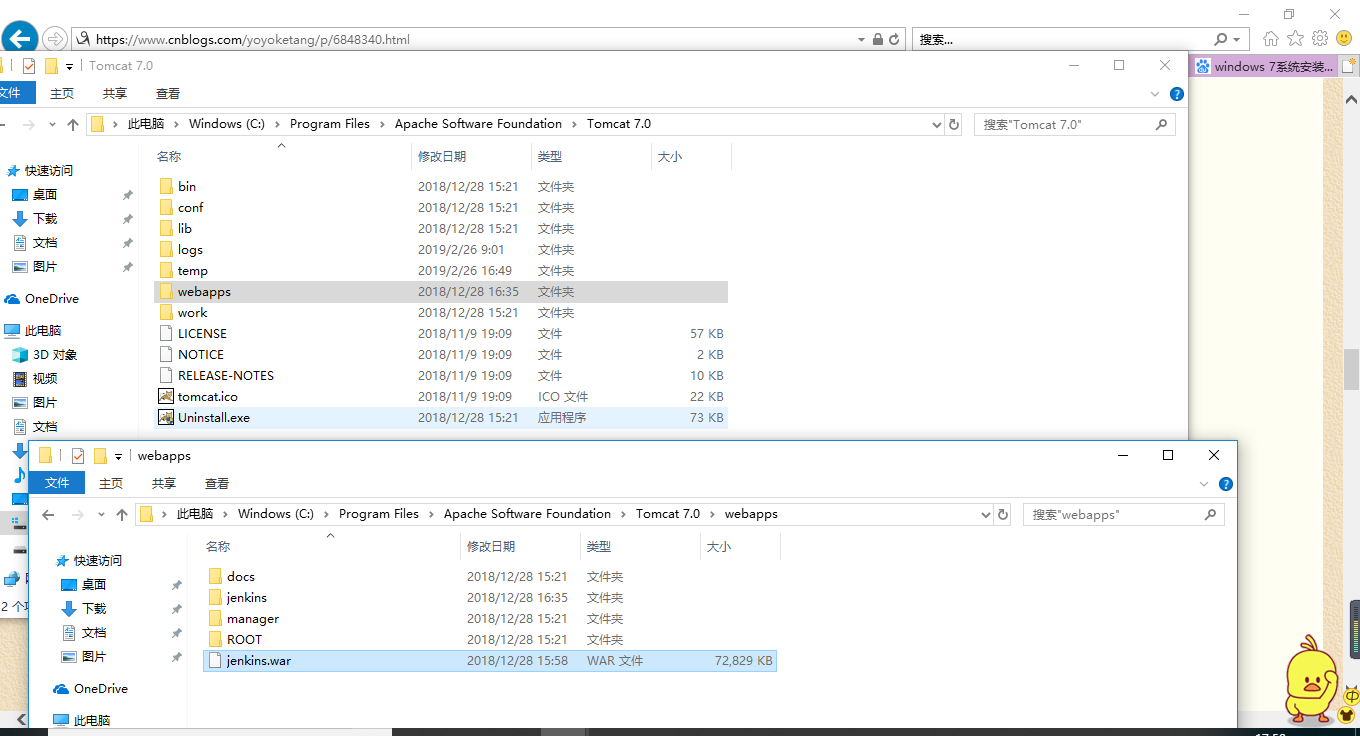
Task: Sort by 名称 column in webapps window
Action: click(218, 547)
